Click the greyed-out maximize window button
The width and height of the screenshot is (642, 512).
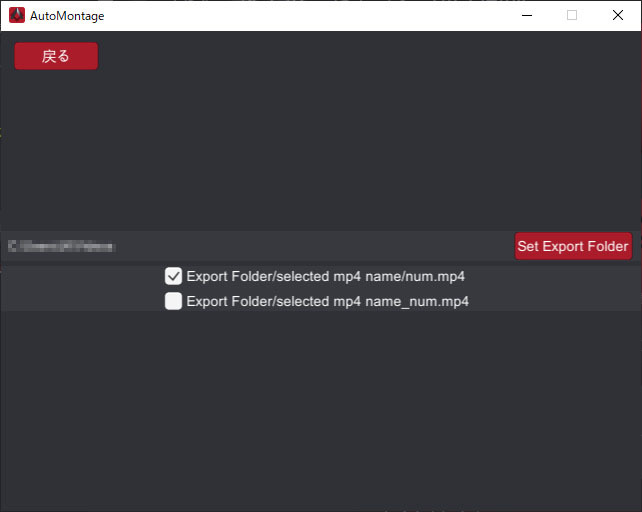click(572, 15)
